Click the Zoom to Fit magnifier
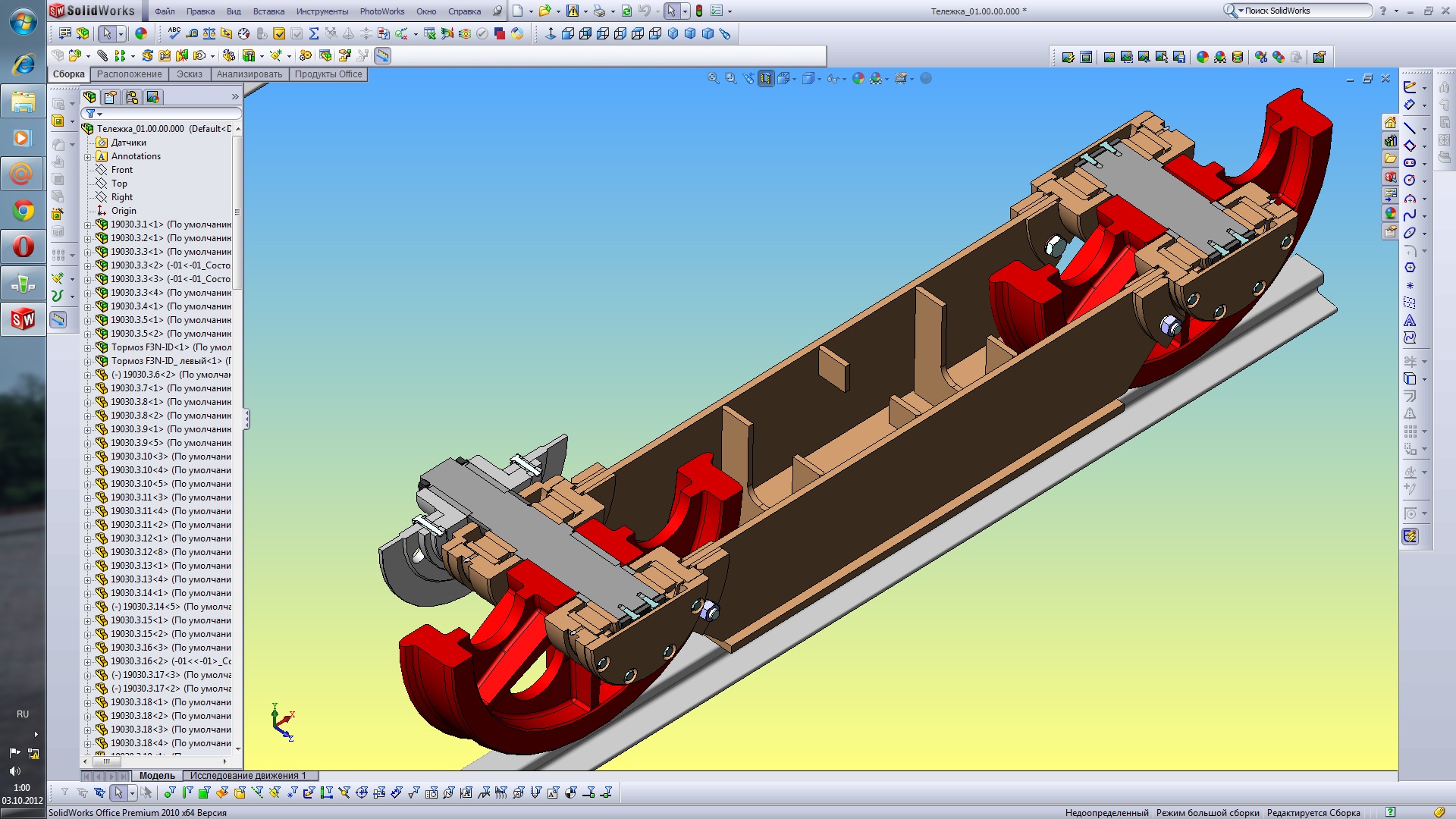Screen dimensions: 1456x819 (x=713, y=78)
